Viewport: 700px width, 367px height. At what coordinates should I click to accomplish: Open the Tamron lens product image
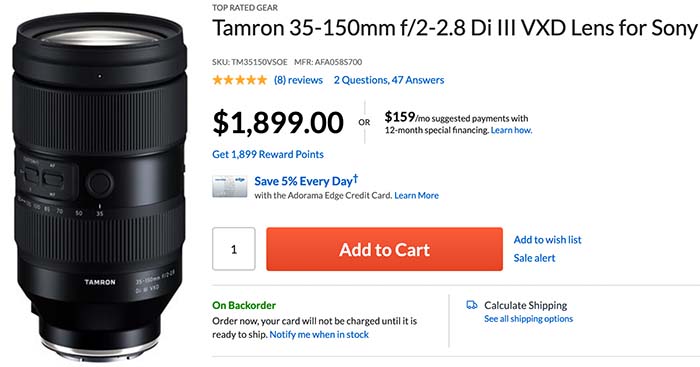click(x=100, y=186)
